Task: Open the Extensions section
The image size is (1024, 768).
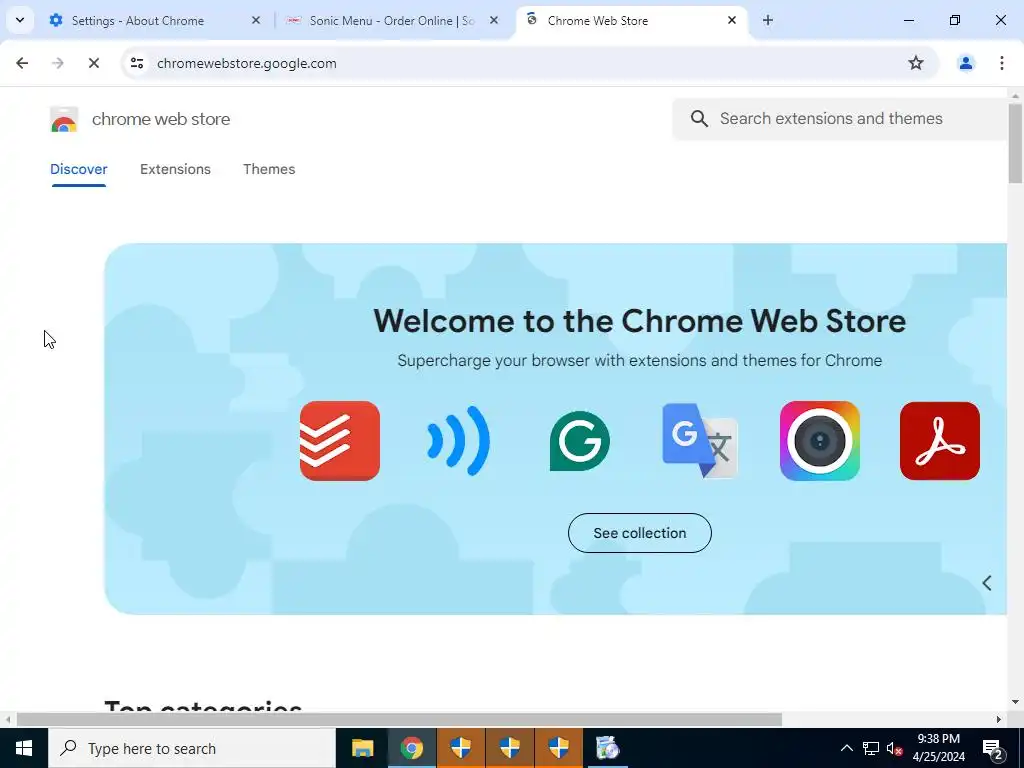Action: [175, 169]
